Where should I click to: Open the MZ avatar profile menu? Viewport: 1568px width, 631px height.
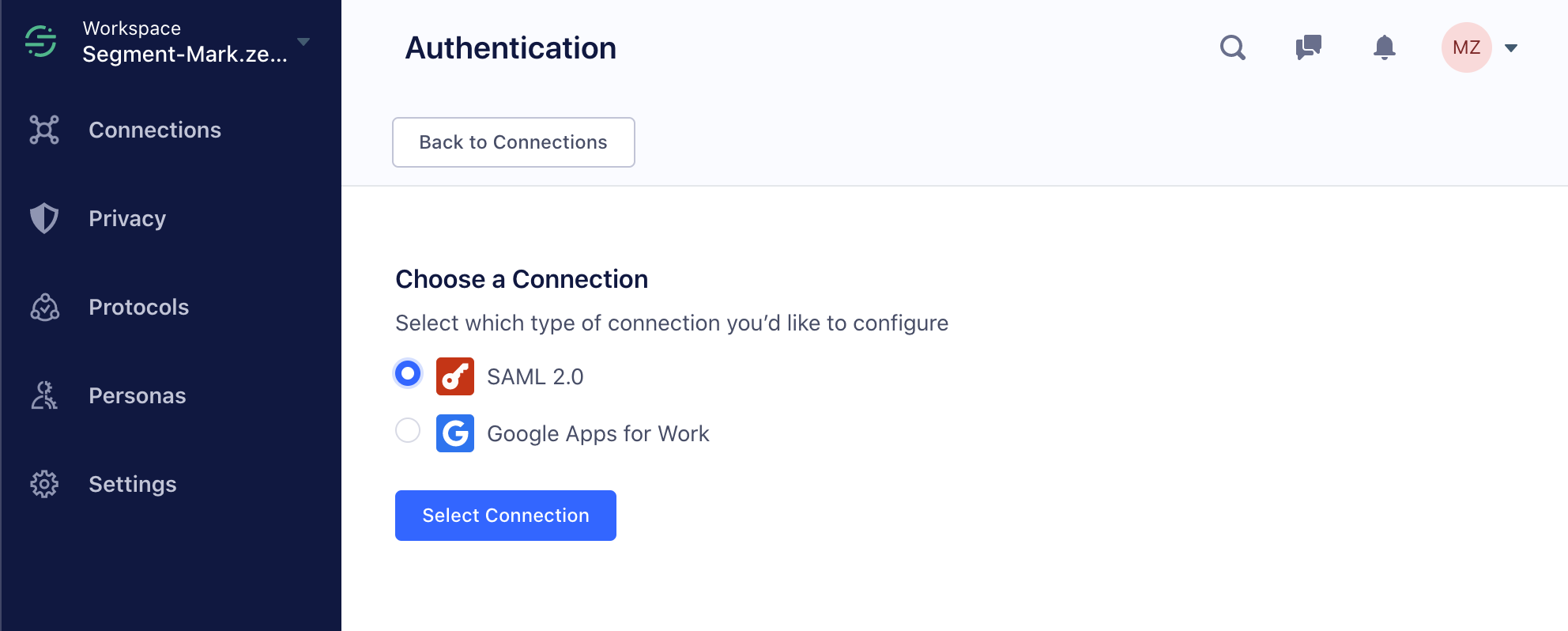1466,47
